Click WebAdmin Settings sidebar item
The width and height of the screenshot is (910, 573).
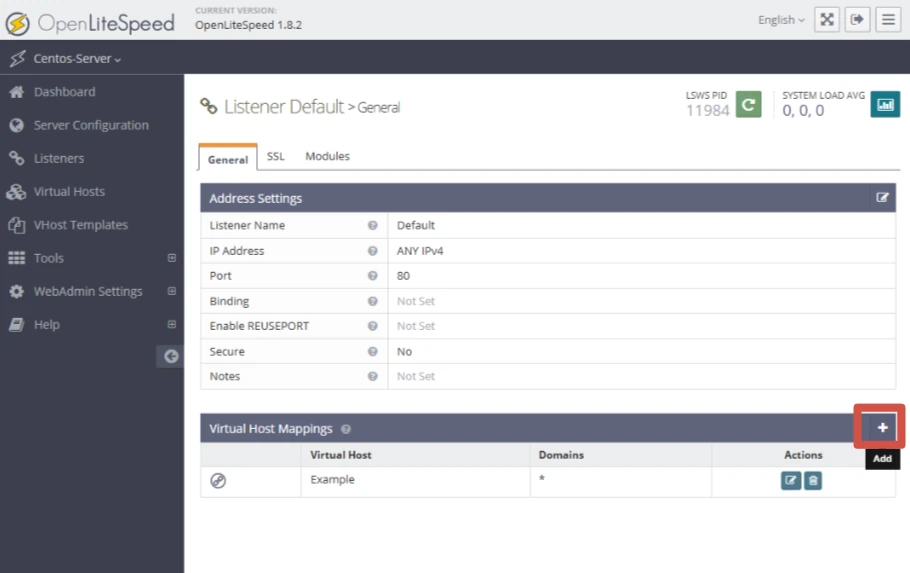(x=88, y=291)
